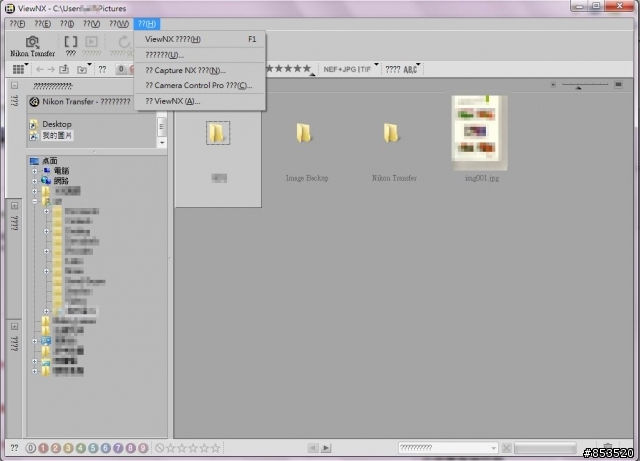This screenshot has width=640, height=461.
Task: Toggle teal label 5 in the bottom bar
Action: [93, 448]
